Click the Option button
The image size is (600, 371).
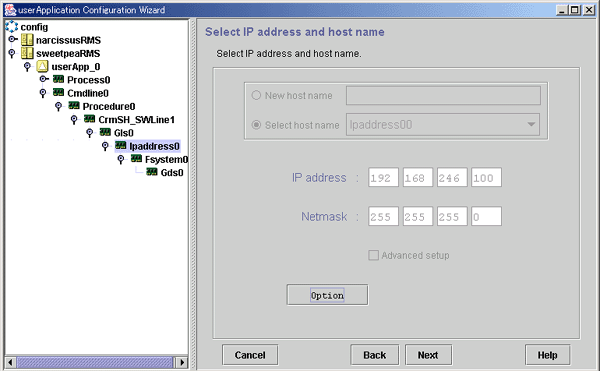tap(327, 295)
